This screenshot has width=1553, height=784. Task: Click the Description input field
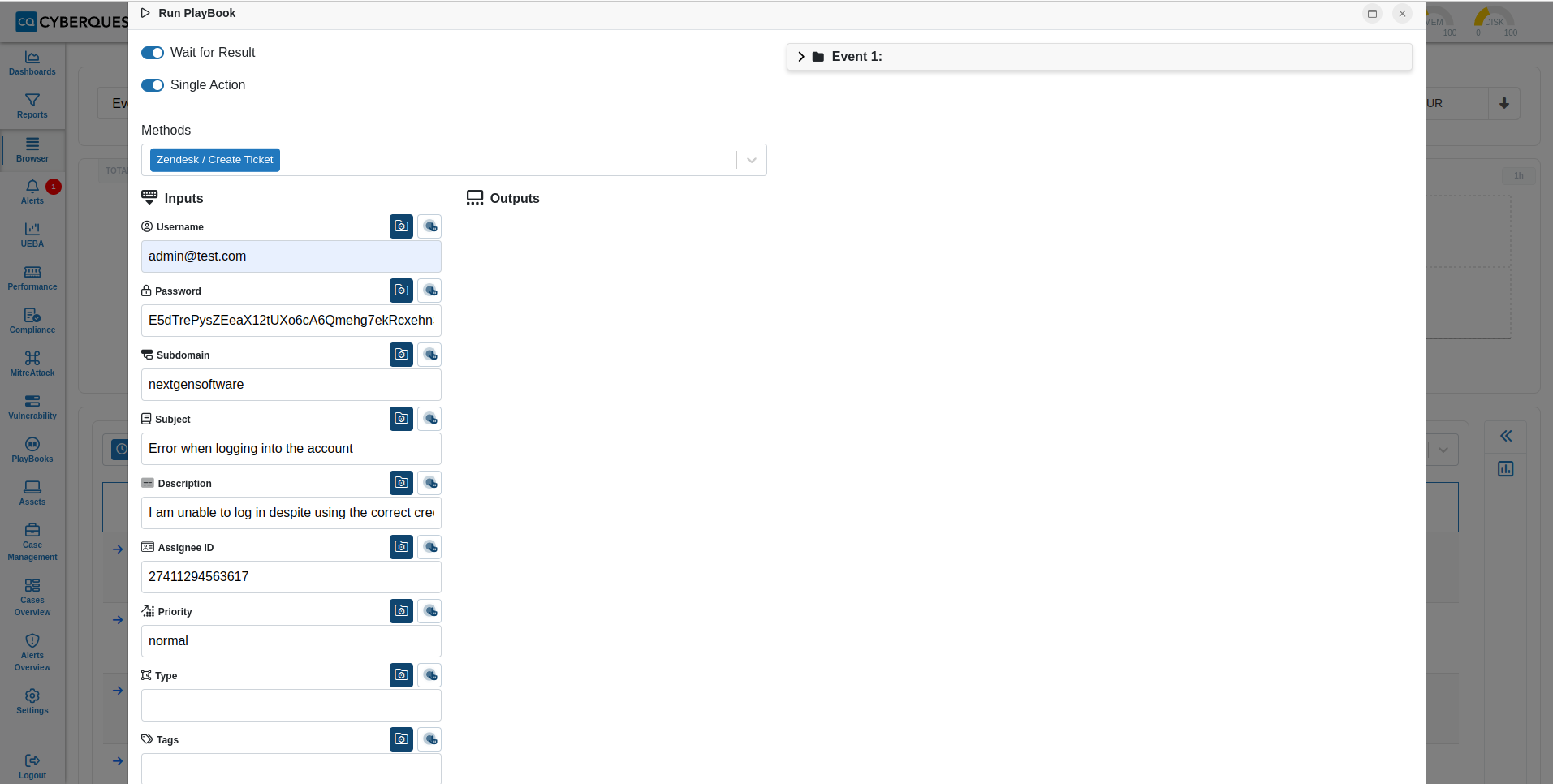point(291,513)
